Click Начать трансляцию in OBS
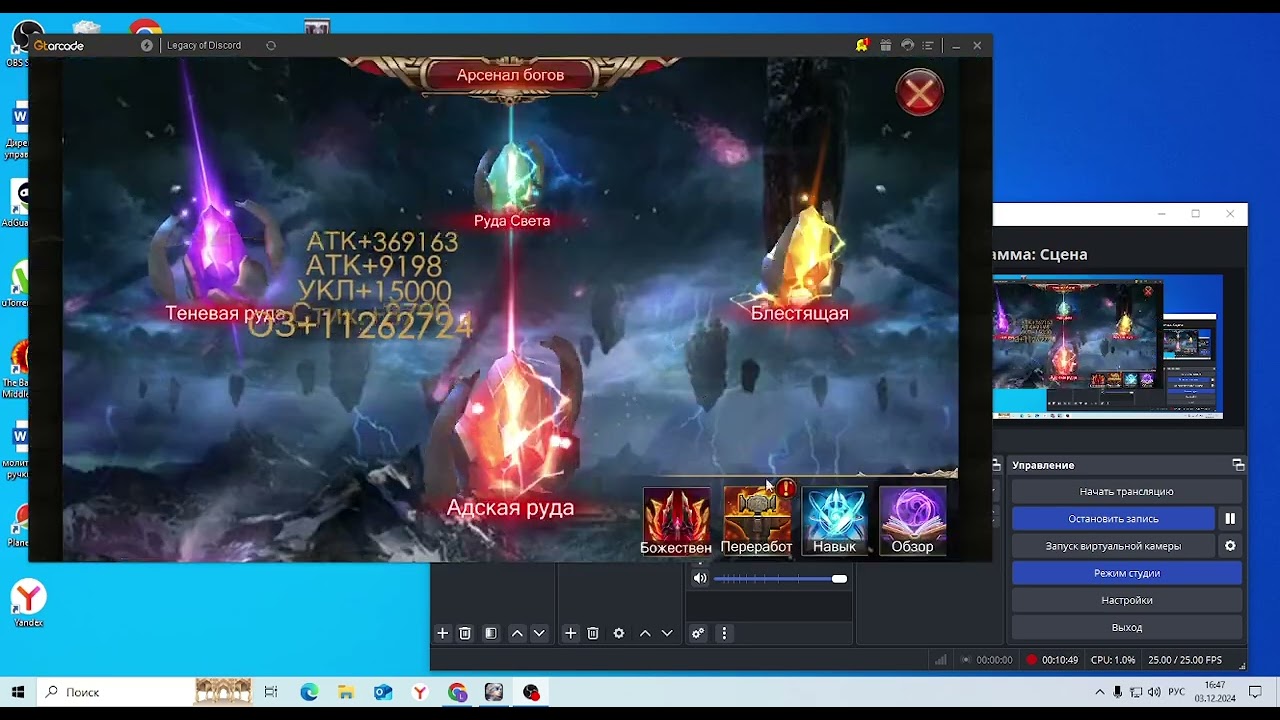The width and height of the screenshot is (1280, 720). pos(1127,492)
